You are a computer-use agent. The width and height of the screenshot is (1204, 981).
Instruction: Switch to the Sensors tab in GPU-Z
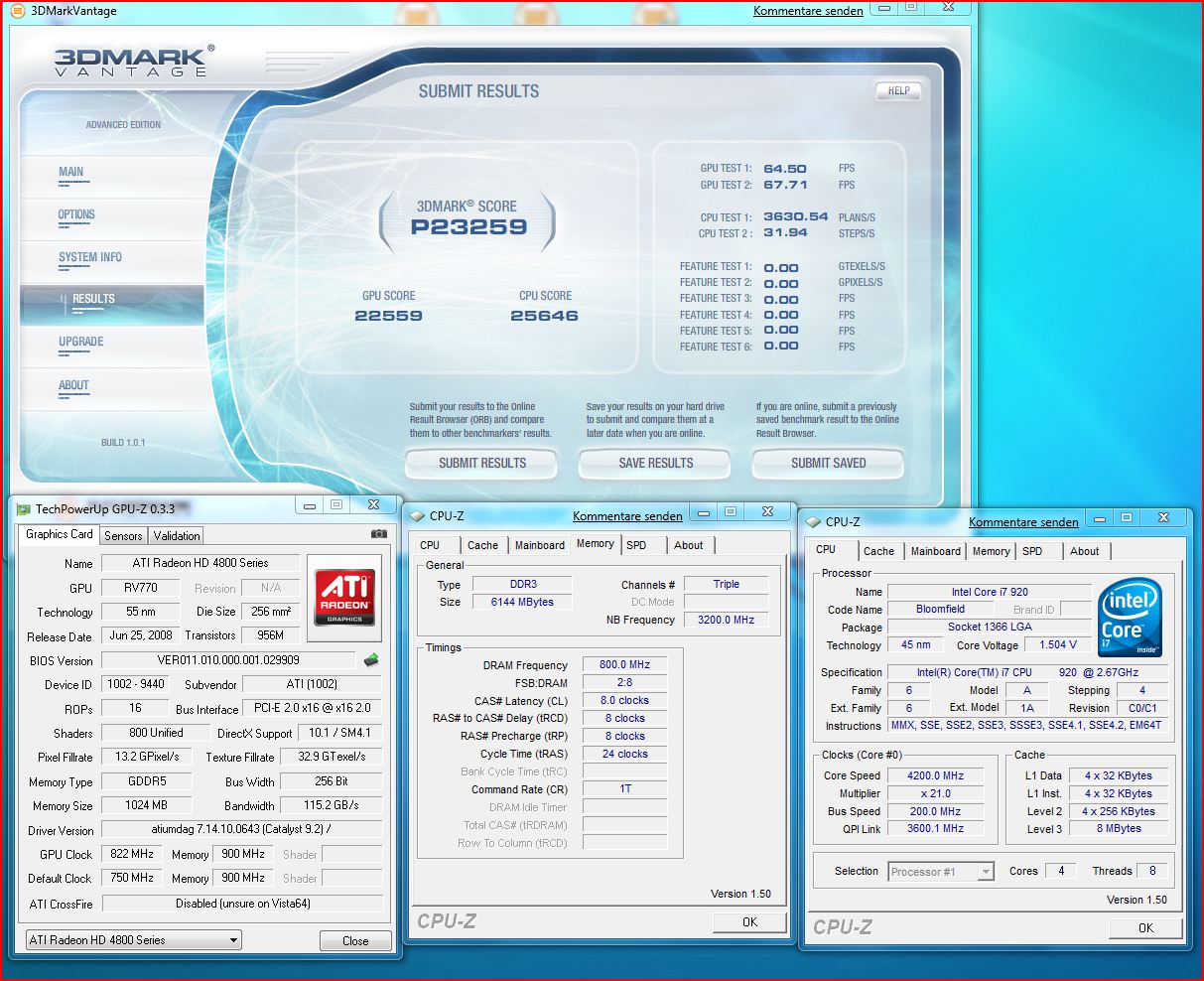(124, 535)
